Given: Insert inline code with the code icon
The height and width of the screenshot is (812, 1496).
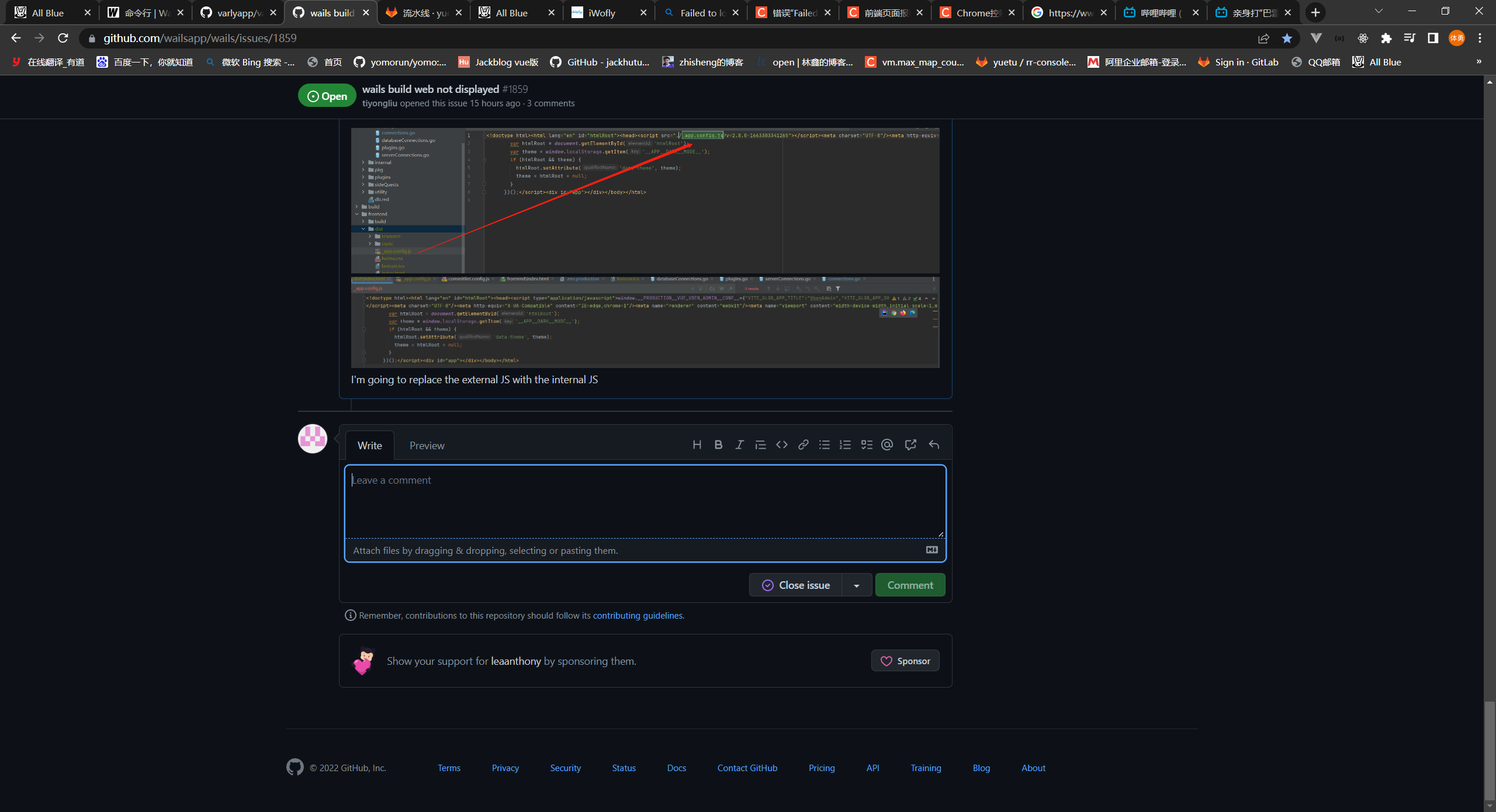Looking at the screenshot, I should 781,445.
